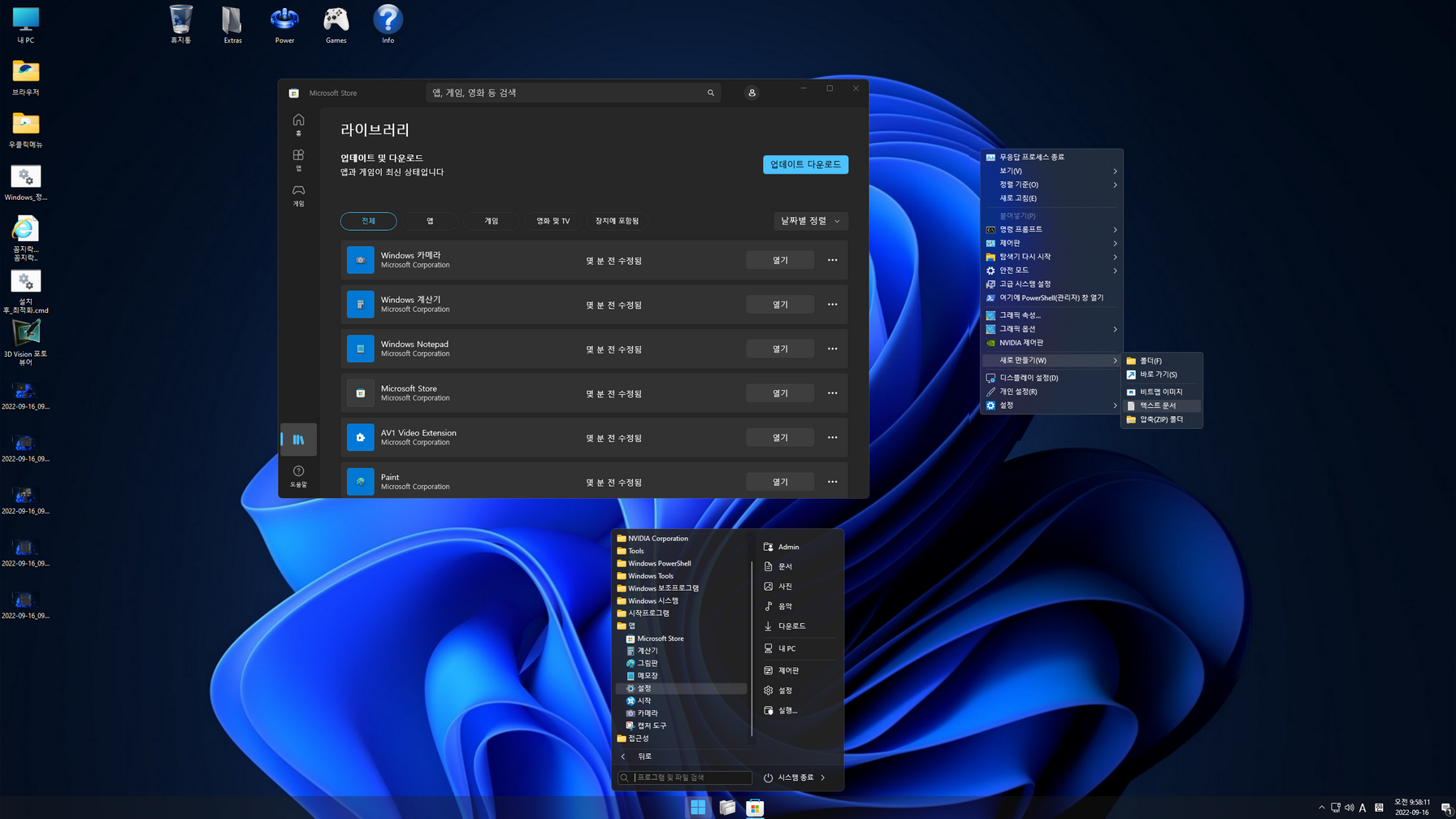This screenshot has height=819, width=1456.
Task: Select the Games desktop icon
Action: (x=336, y=24)
